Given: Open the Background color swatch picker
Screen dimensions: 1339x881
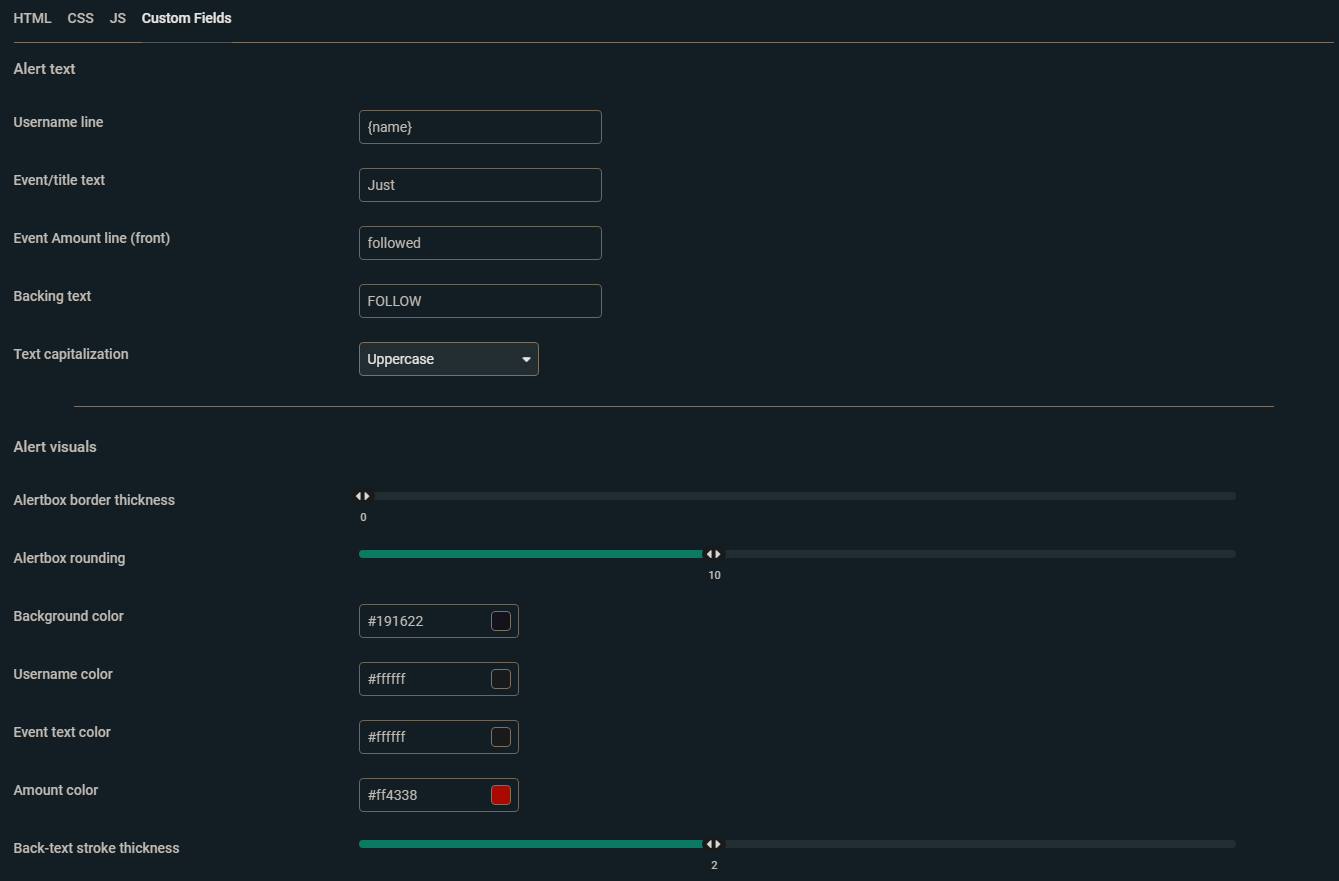Looking at the screenshot, I should (x=501, y=621).
